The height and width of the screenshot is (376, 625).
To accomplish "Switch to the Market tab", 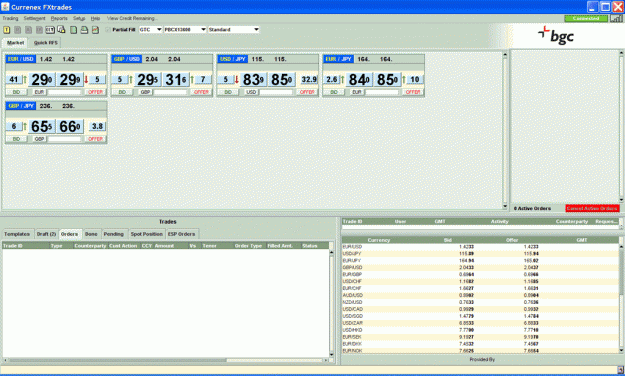I will click(15, 43).
